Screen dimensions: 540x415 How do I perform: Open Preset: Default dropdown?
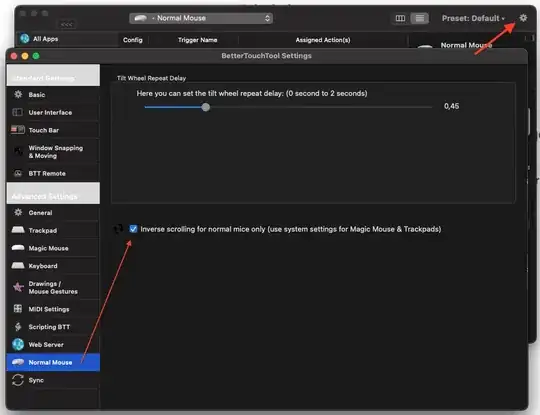coord(473,18)
